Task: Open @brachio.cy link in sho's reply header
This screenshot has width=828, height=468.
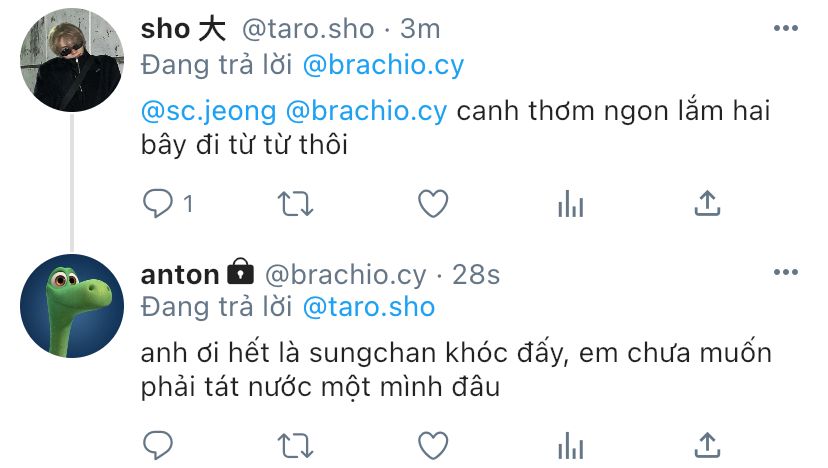Action: (383, 65)
